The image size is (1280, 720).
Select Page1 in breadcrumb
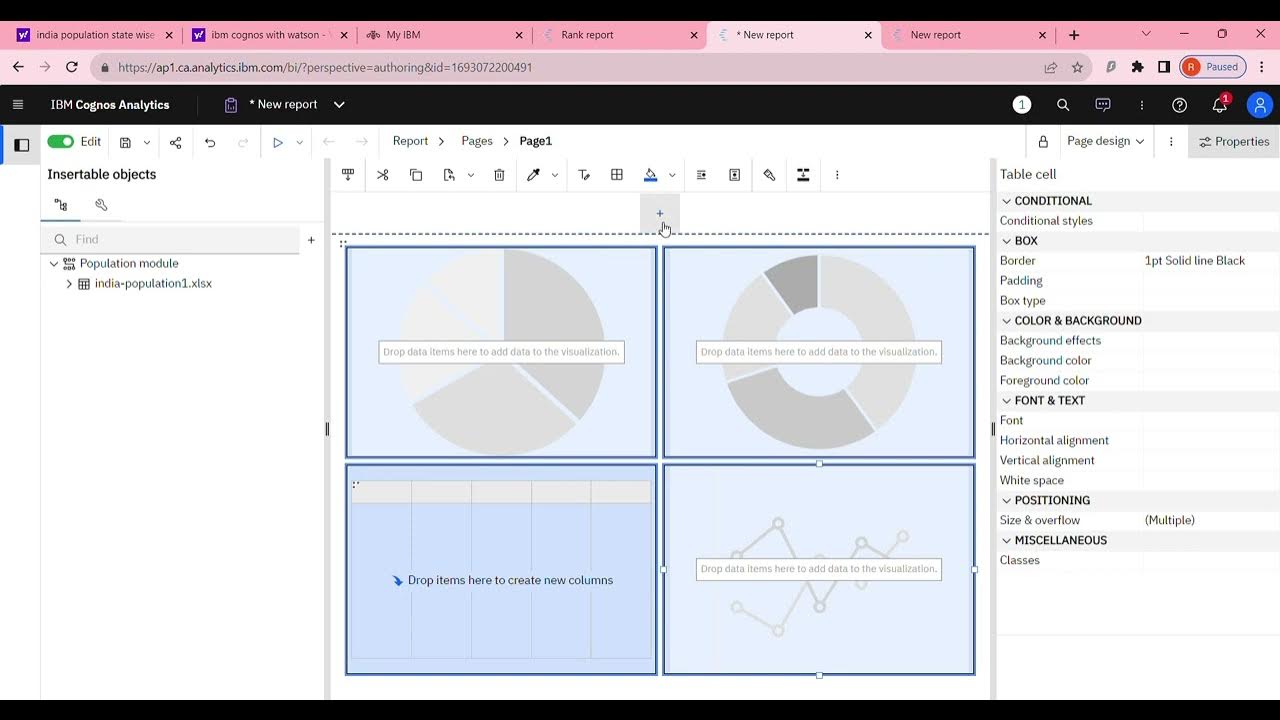[x=536, y=141]
